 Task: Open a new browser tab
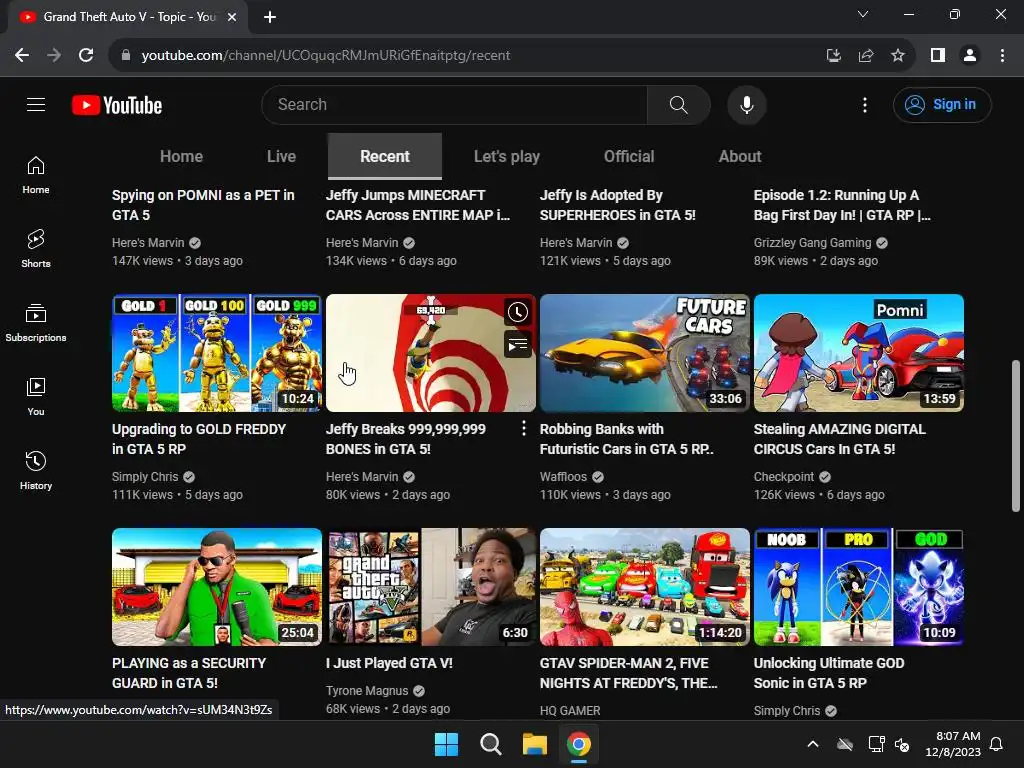point(270,17)
